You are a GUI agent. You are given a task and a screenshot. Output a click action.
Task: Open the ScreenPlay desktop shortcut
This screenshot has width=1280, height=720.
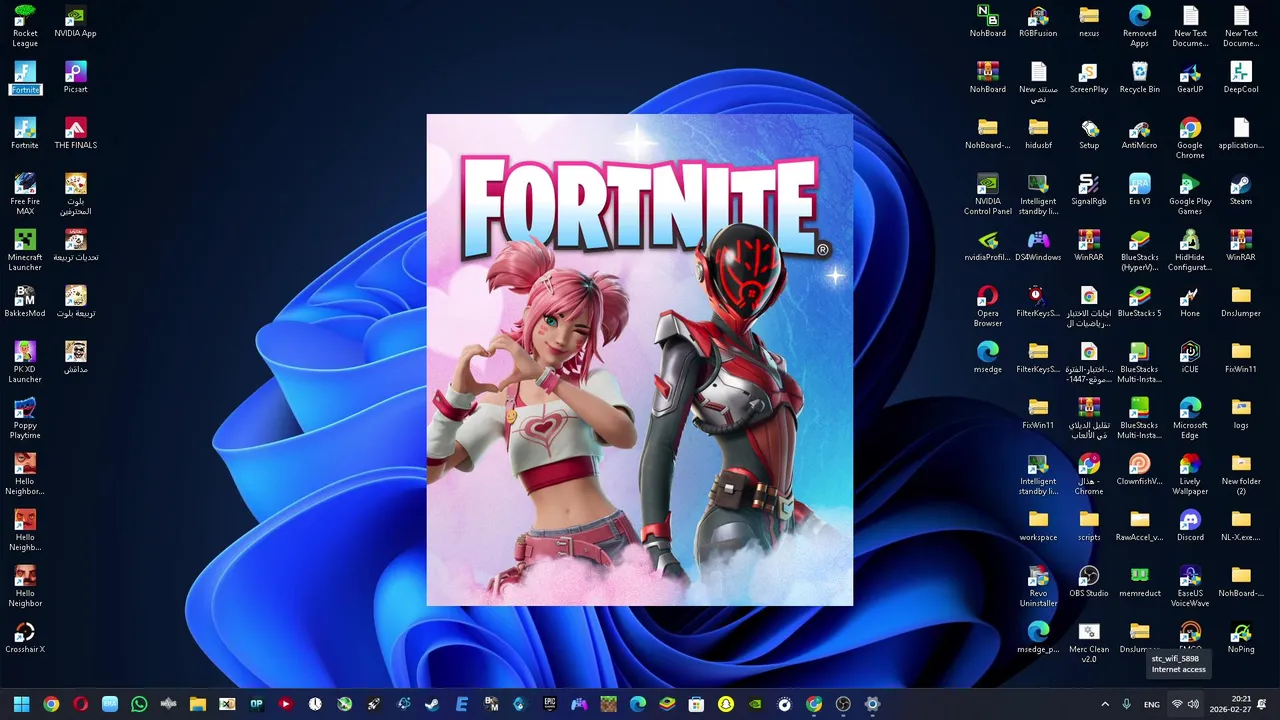[x=1089, y=77]
